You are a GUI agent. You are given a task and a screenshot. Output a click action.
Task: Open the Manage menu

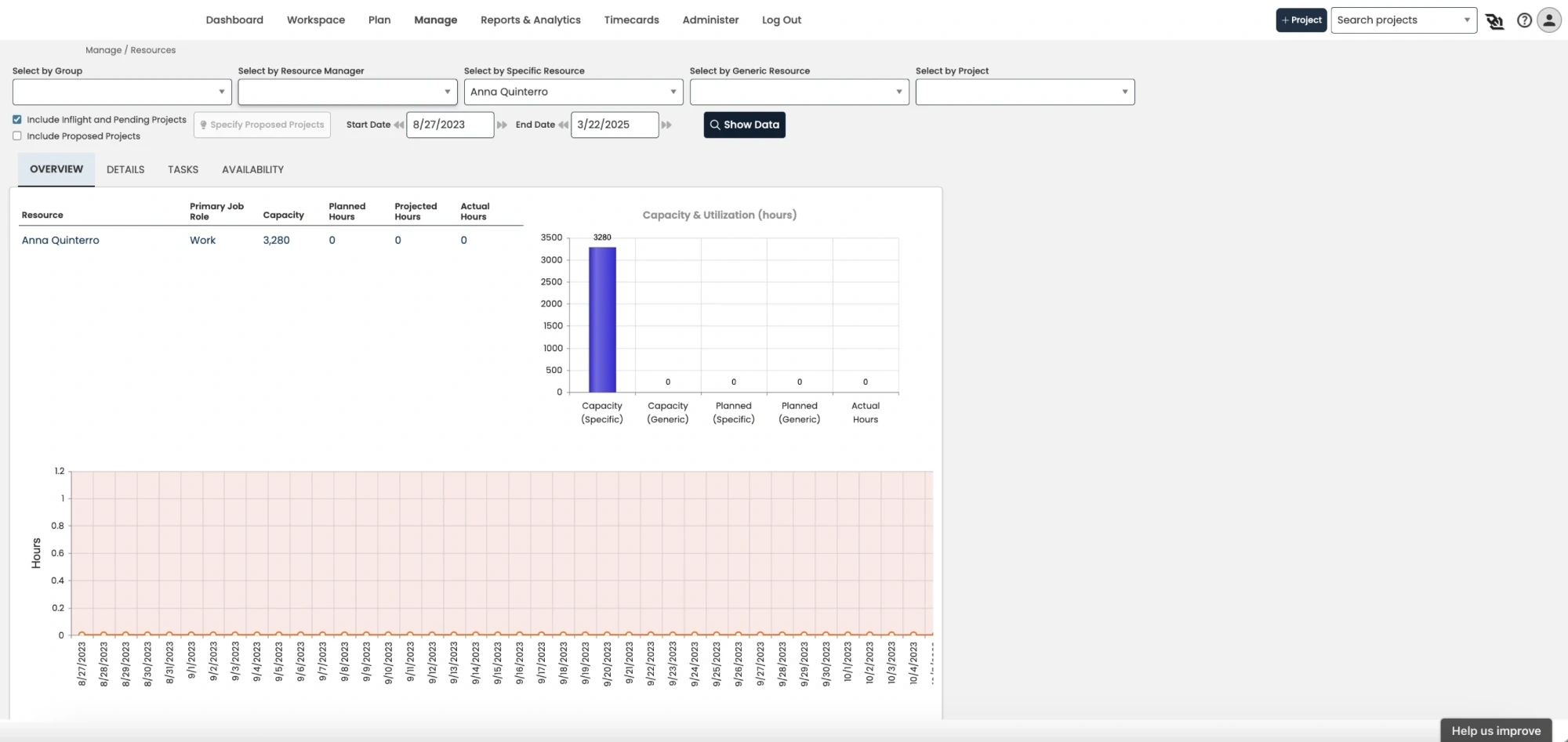point(436,20)
